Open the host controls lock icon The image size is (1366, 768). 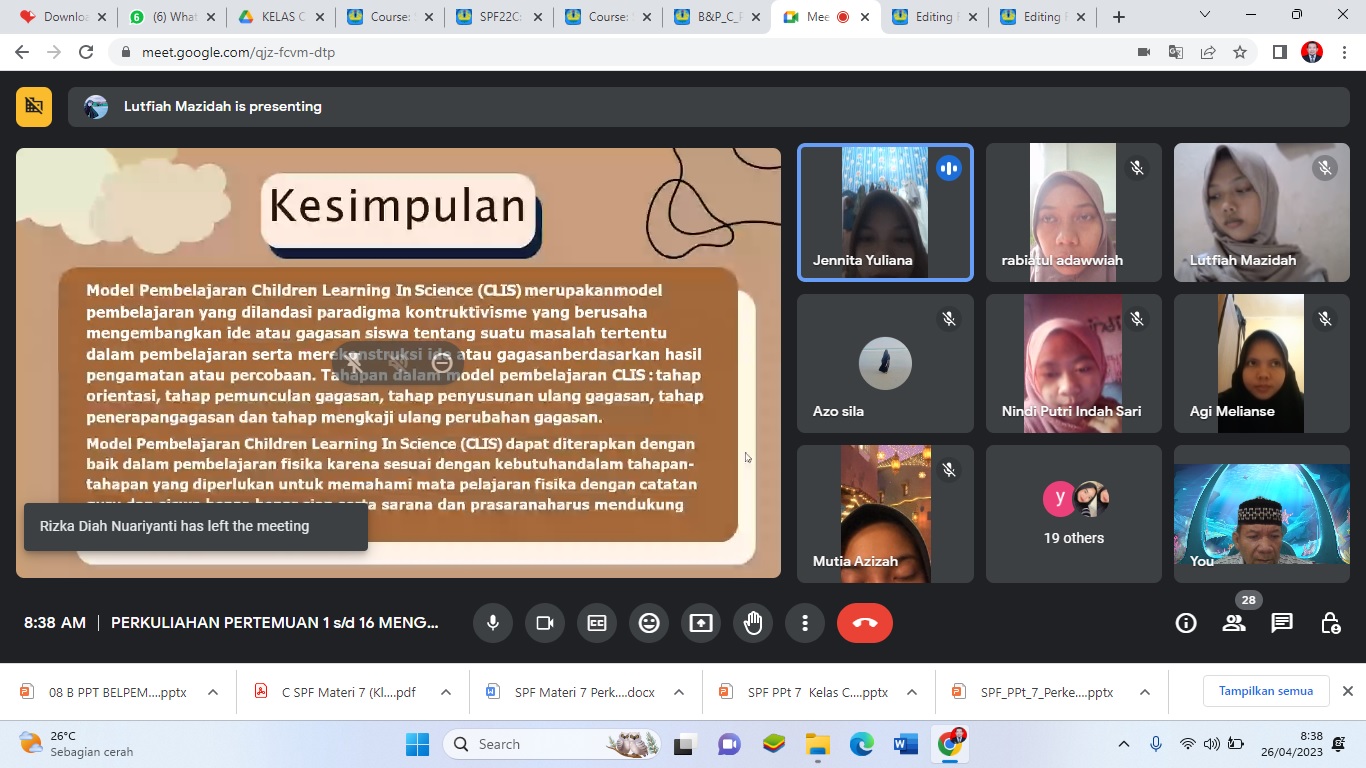[x=1330, y=623]
